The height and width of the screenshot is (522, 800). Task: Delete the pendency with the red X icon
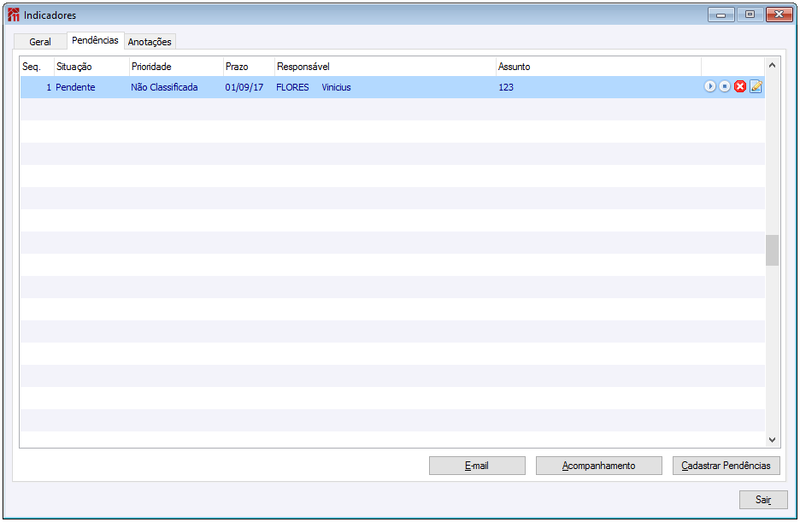(x=740, y=87)
